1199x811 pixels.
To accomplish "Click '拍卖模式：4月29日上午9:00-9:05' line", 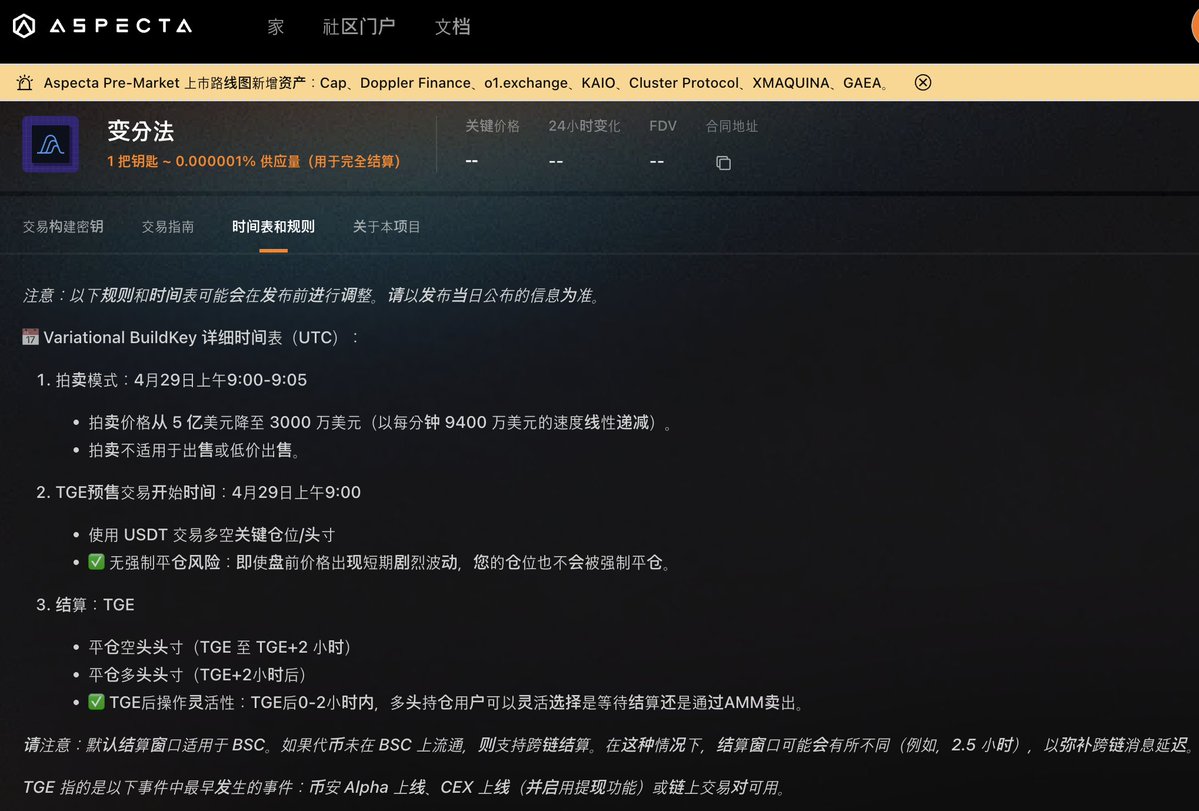I will 172,380.
